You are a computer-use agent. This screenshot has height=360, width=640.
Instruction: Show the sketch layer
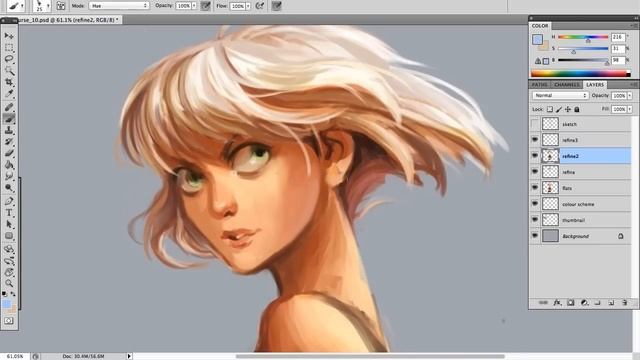tap(535, 124)
